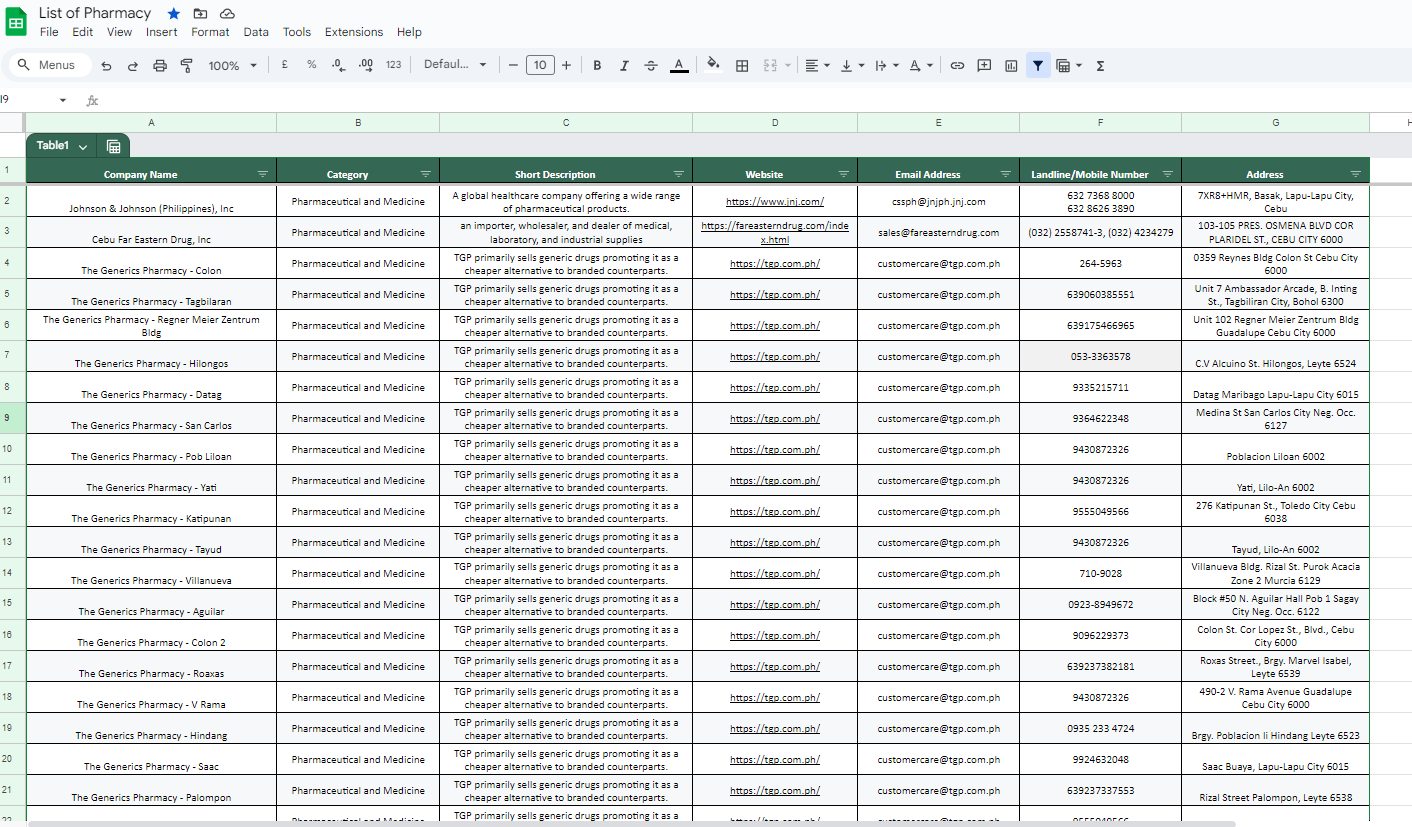The image size is (1412, 827).
Task: Increase decimal places
Action: click(366, 65)
